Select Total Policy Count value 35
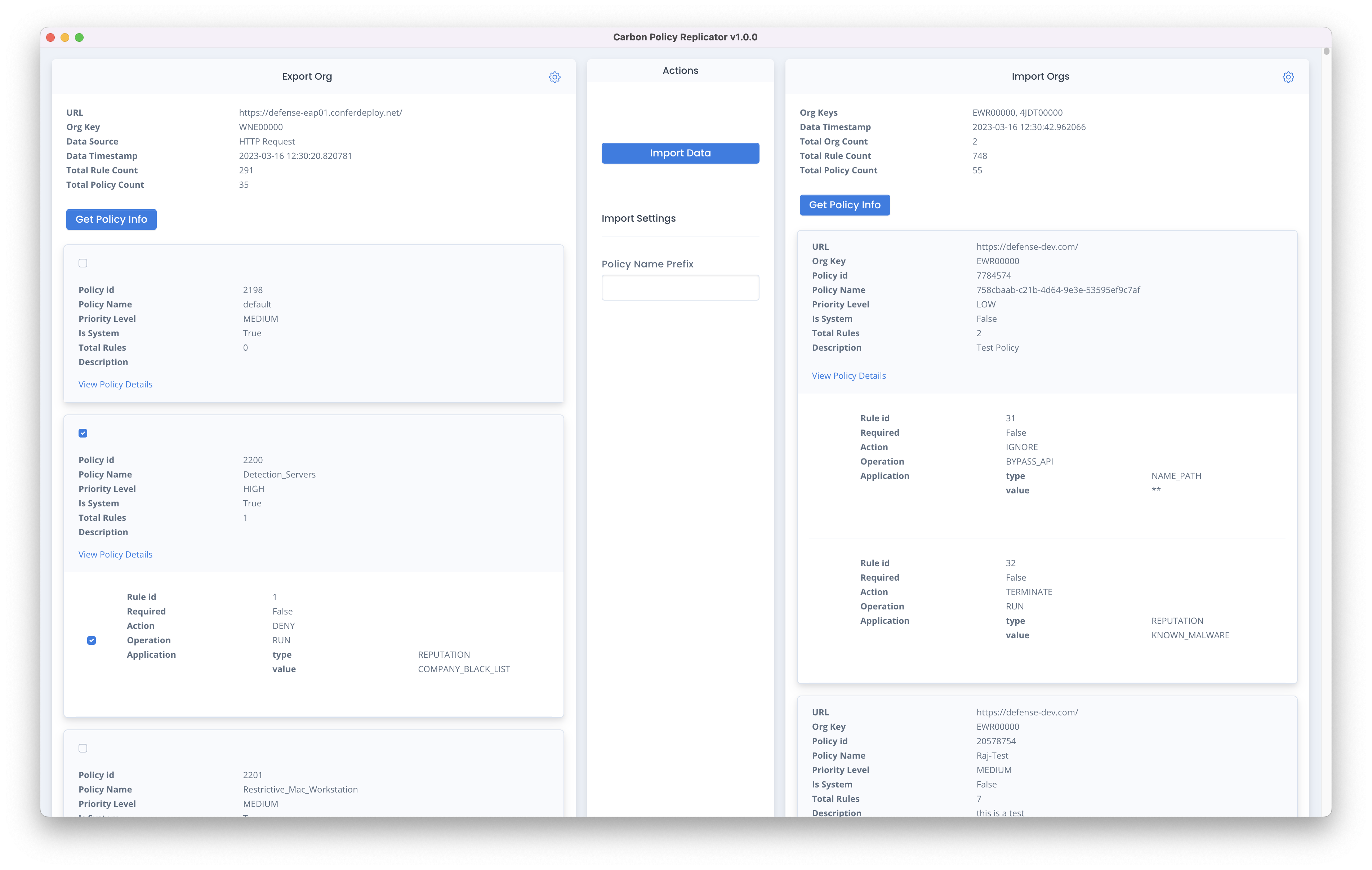The height and width of the screenshot is (870, 1372). coord(243,185)
